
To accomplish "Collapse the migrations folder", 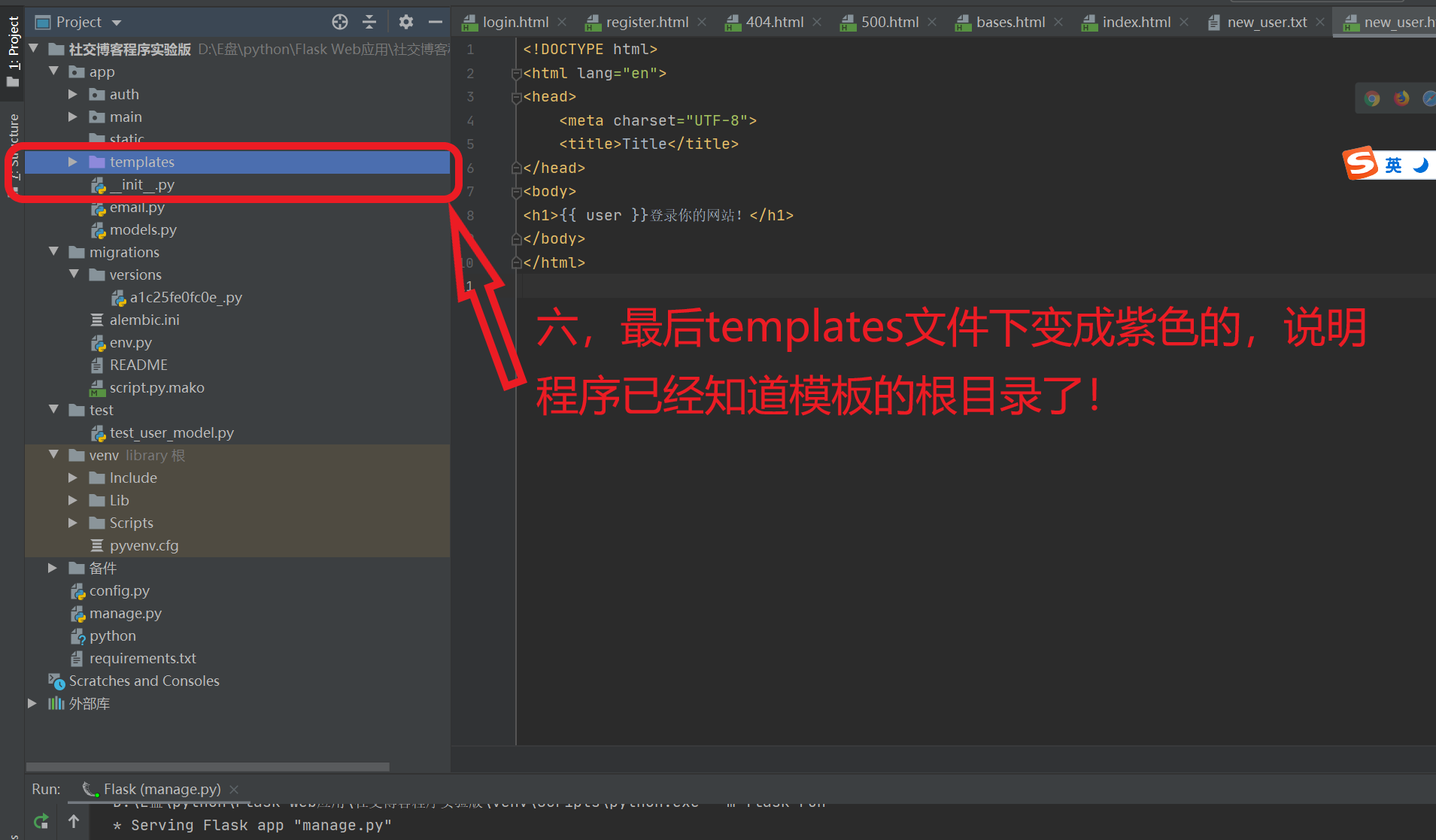I will (53, 252).
